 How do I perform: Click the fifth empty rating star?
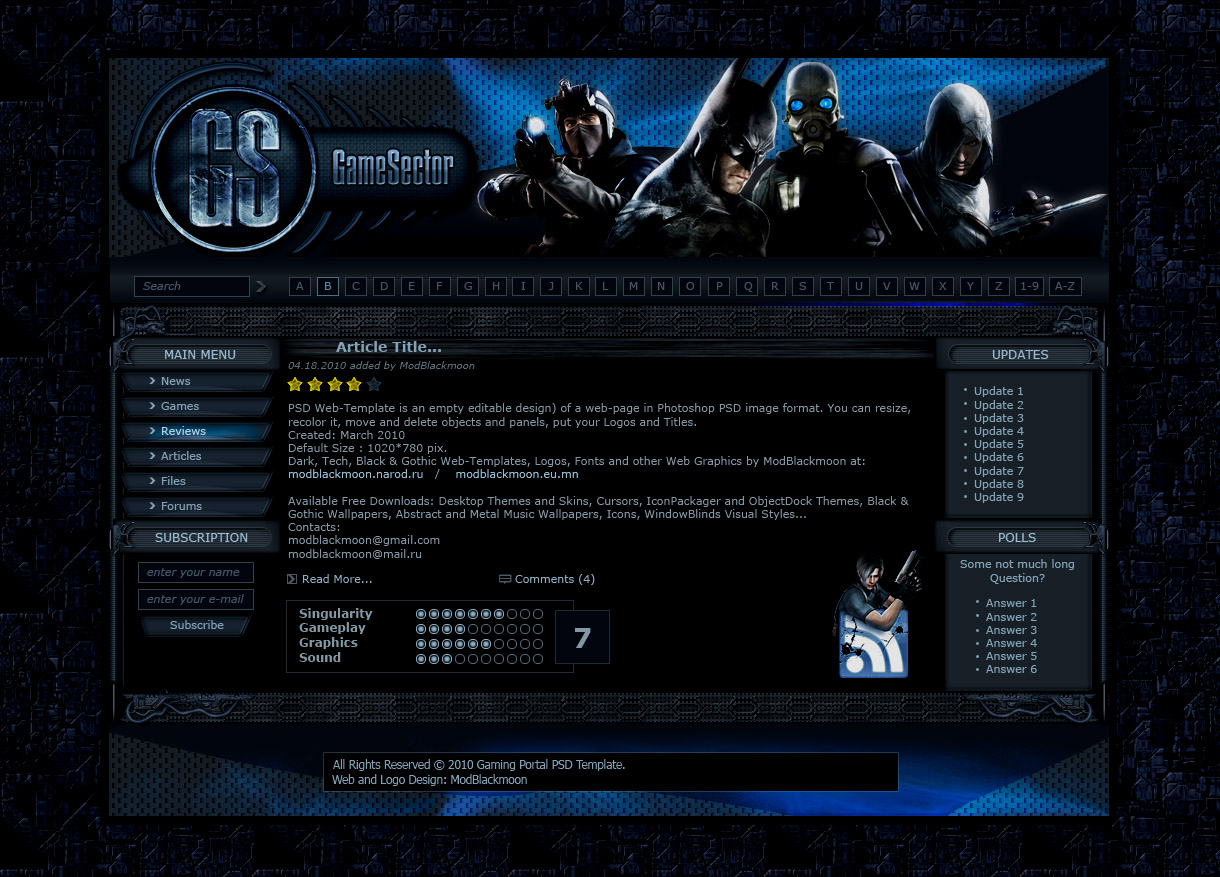click(374, 384)
